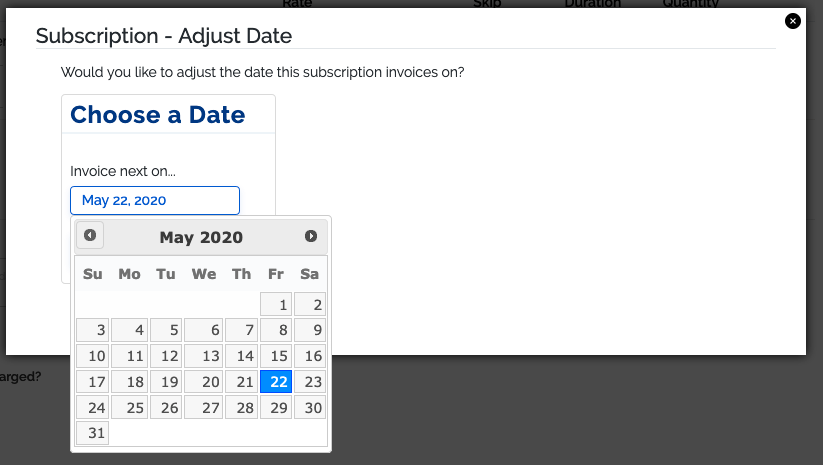Go to previous month in calendar
Screen dimensions: 823x465
point(90,235)
